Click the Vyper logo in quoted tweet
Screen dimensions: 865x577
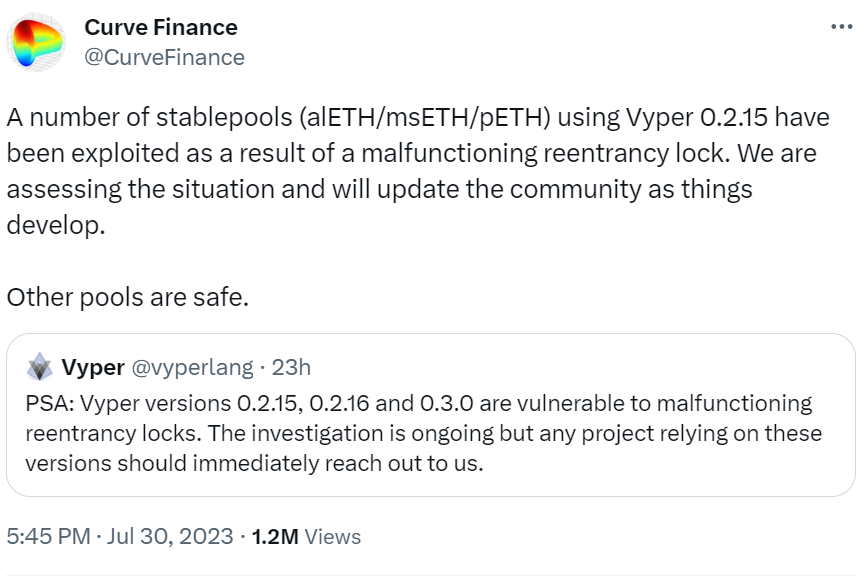[40, 367]
